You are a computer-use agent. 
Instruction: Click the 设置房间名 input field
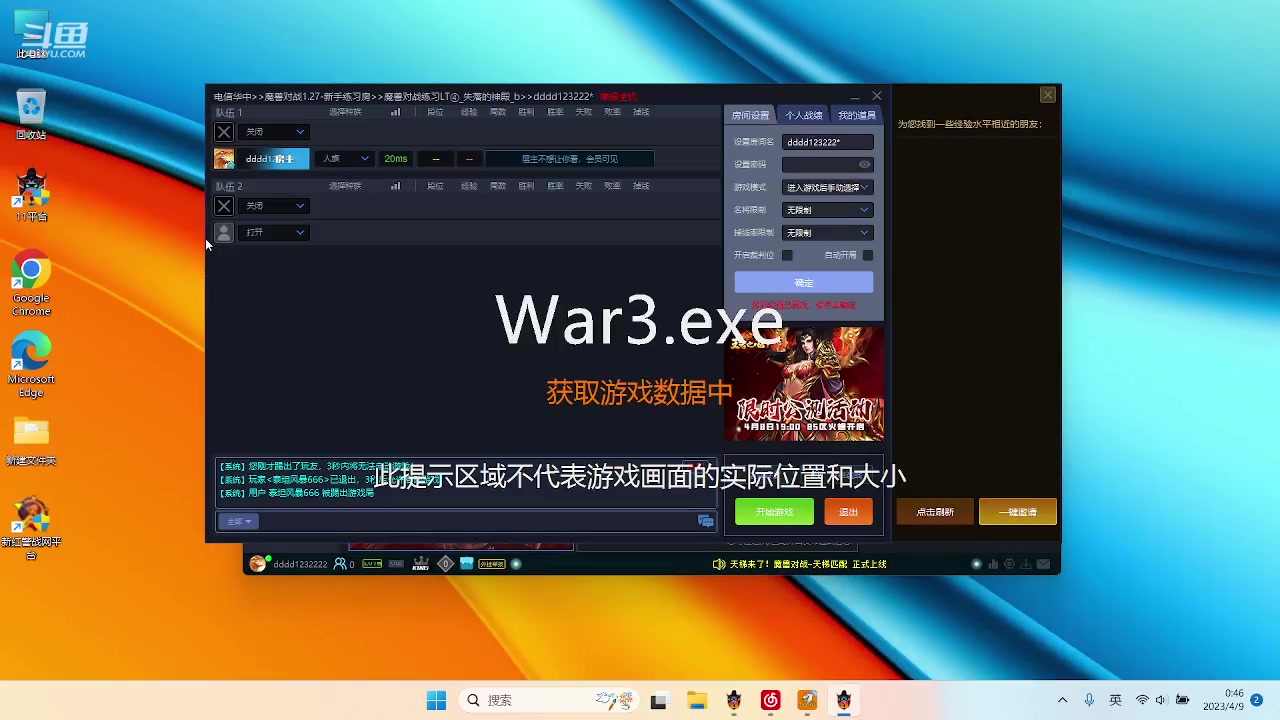coord(827,142)
